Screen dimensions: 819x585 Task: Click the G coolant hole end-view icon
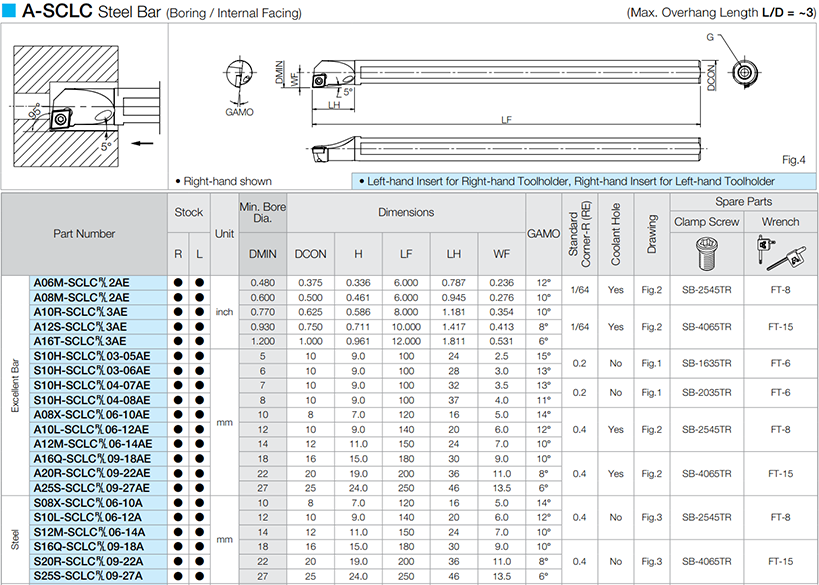(744, 72)
